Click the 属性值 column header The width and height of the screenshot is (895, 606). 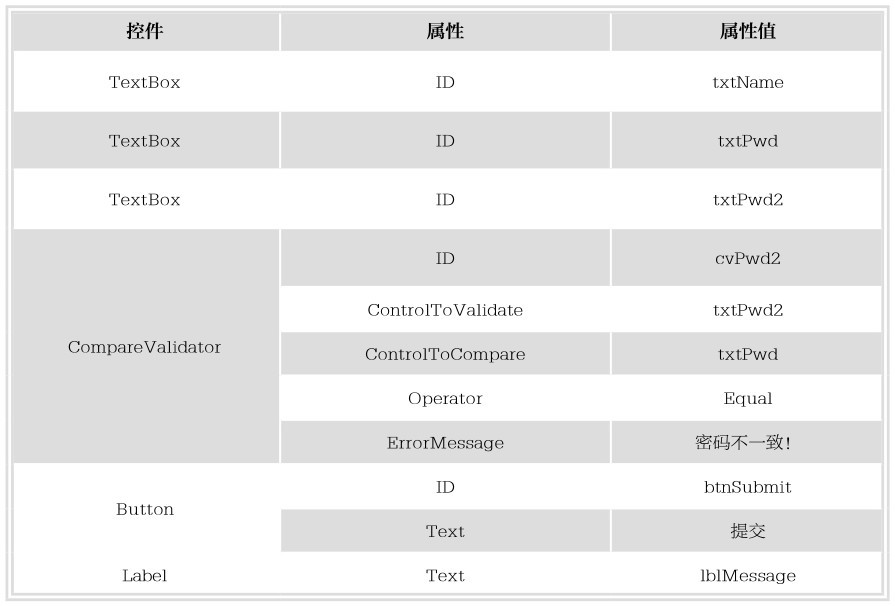click(747, 31)
